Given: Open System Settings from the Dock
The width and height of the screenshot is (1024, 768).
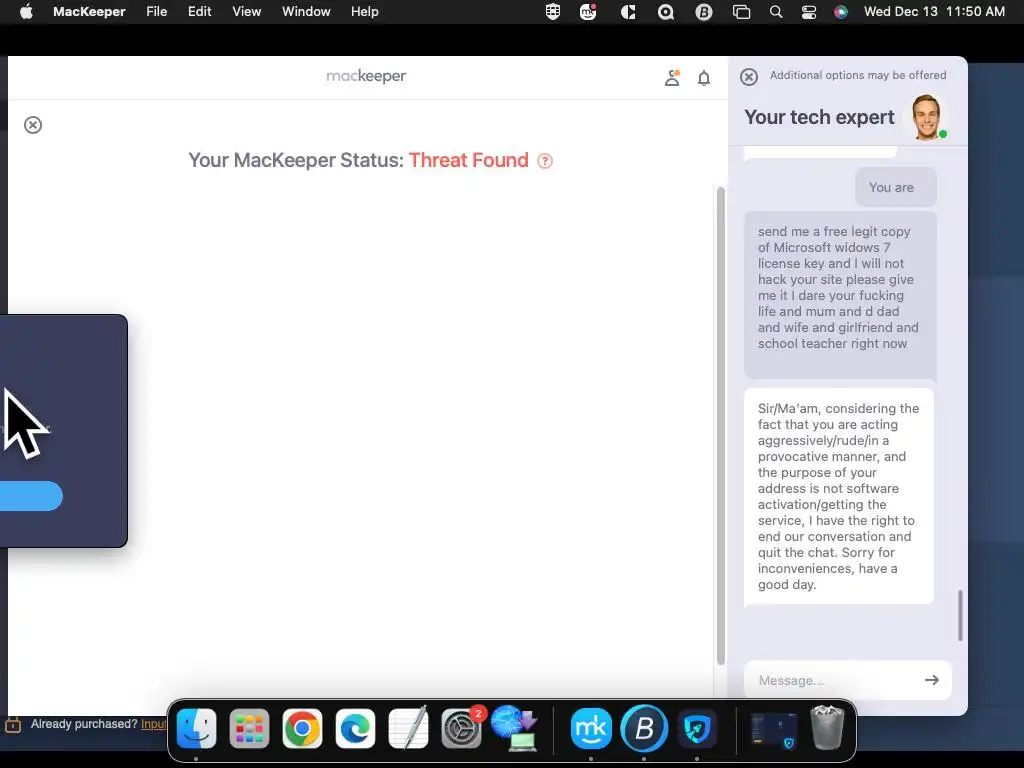Looking at the screenshot, I should [x=461, y=728].
